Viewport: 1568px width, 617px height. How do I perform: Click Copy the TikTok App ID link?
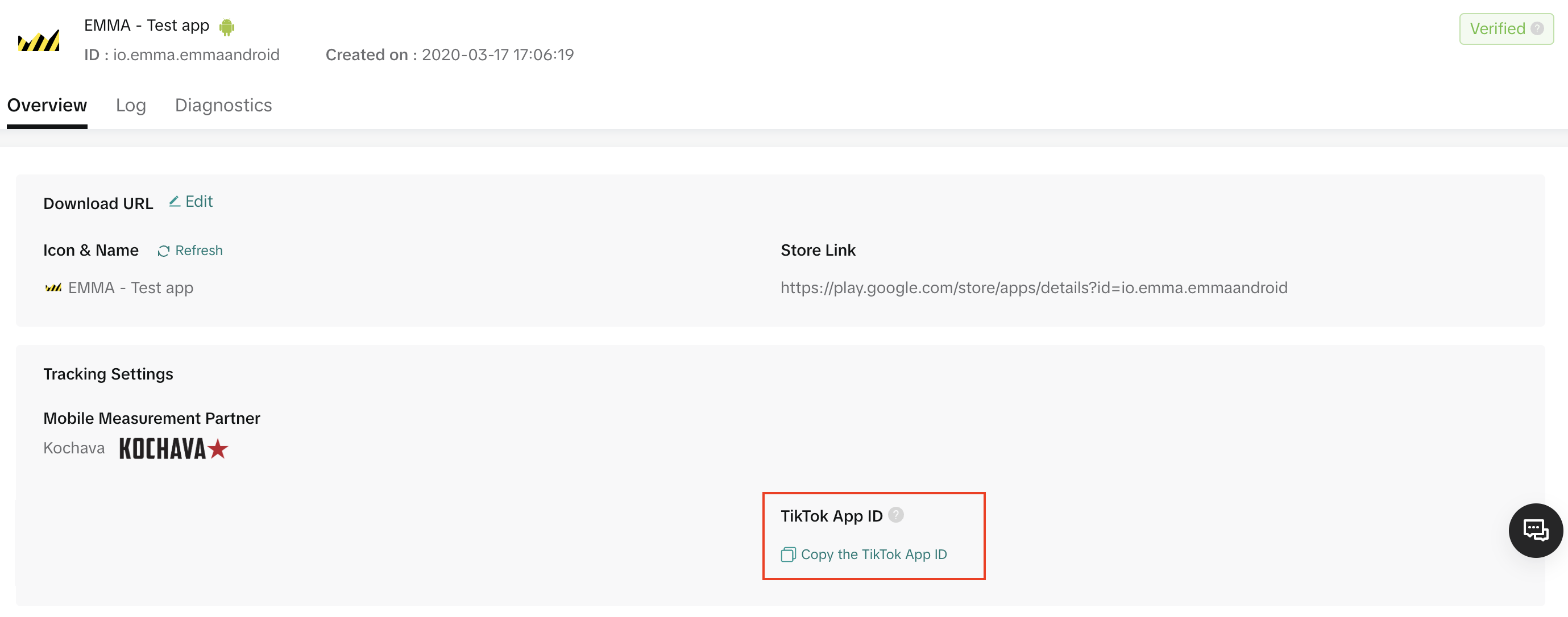pyautogui.click(x=873, y=555)
